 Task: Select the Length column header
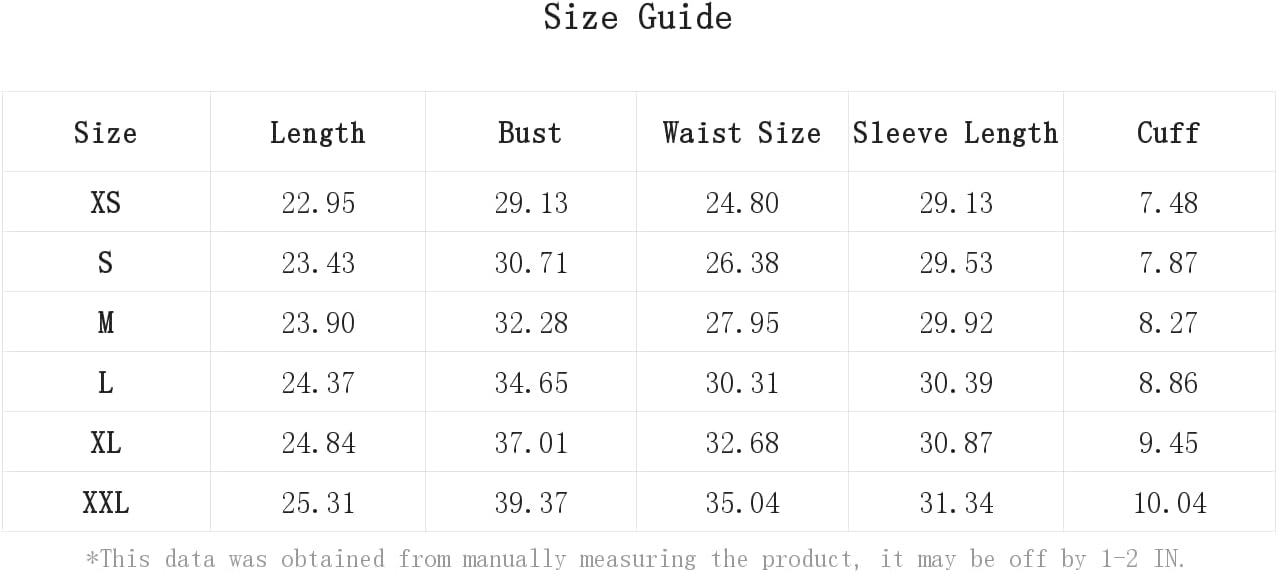pyautogui.click(x=317, y=132)
